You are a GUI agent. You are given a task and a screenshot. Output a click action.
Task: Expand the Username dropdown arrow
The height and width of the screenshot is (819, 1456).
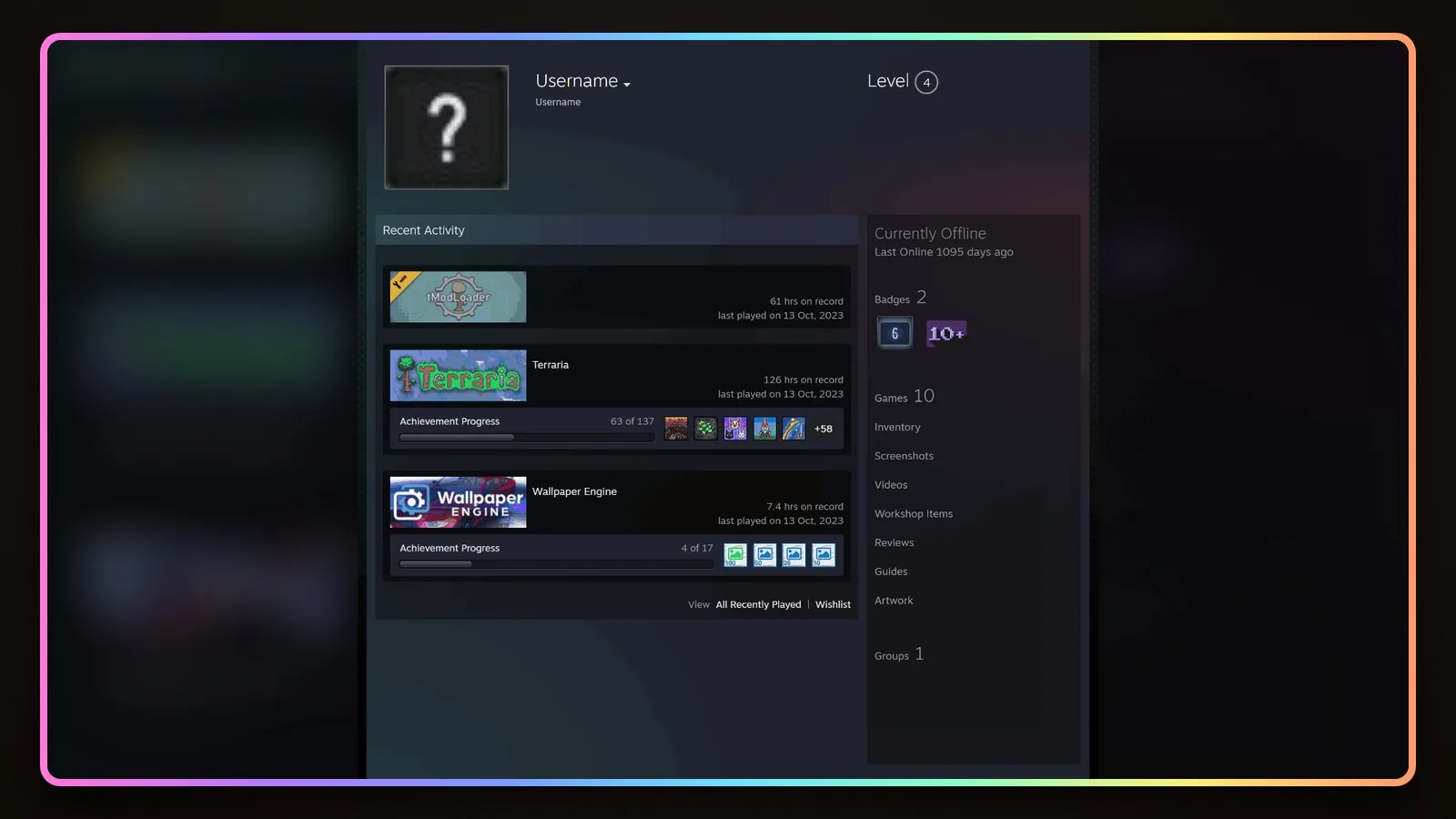[627, 84]
